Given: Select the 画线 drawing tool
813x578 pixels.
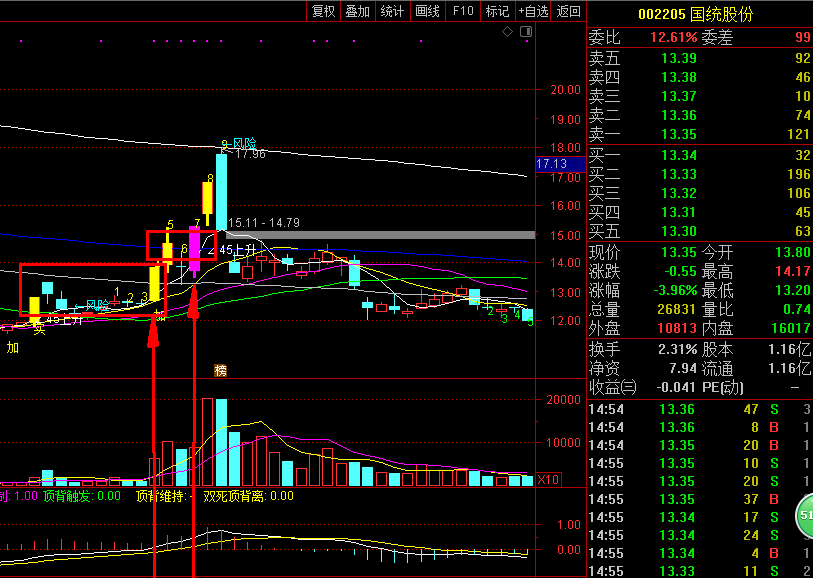Looking at the screenshot, I should point(427,11).
